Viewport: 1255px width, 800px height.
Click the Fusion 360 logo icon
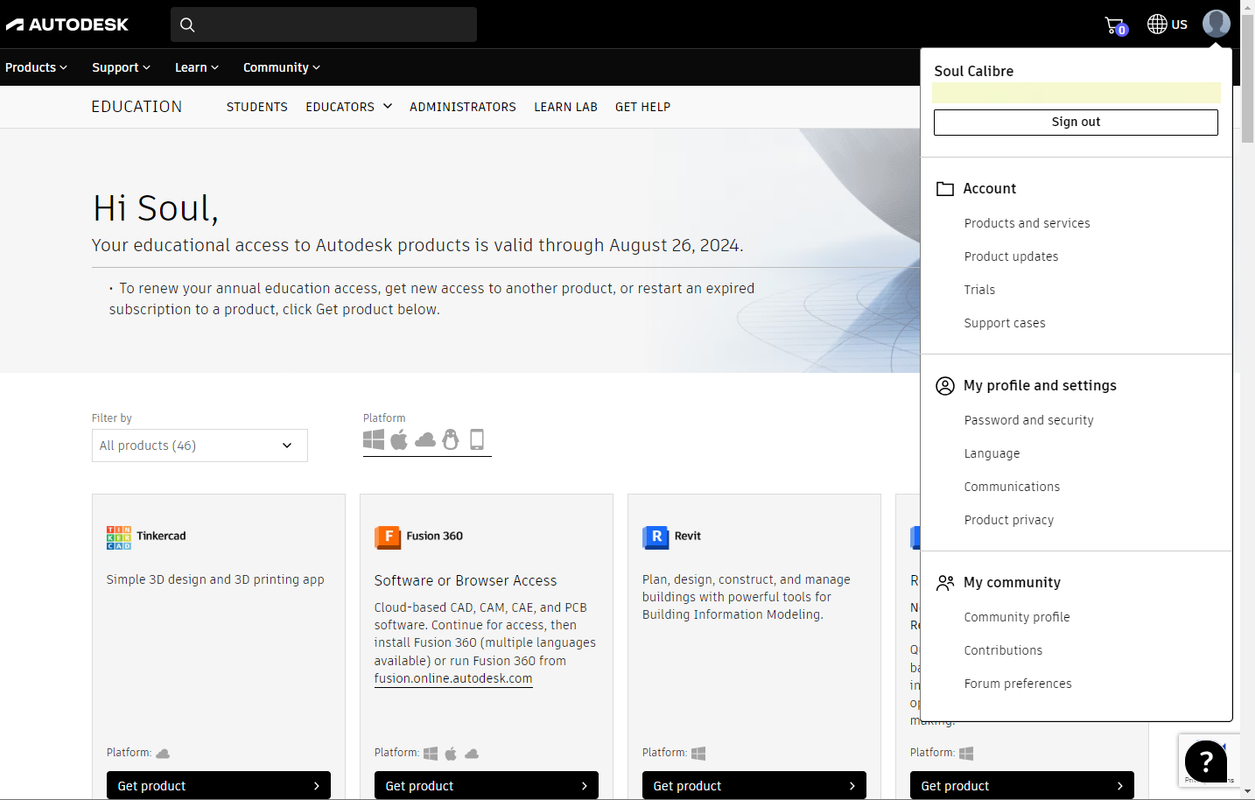387,537
